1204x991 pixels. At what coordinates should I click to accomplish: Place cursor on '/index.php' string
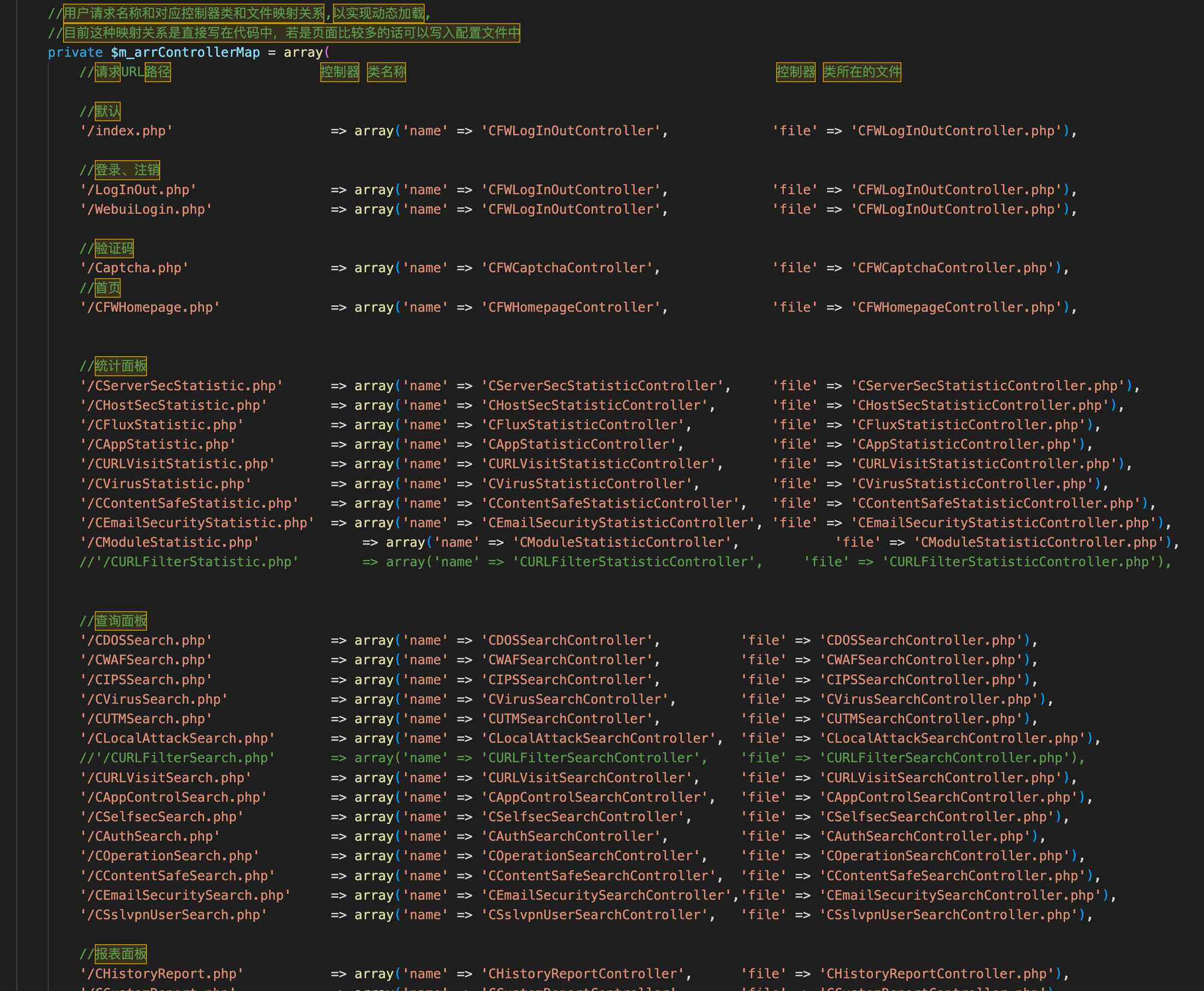click(126, 131)
